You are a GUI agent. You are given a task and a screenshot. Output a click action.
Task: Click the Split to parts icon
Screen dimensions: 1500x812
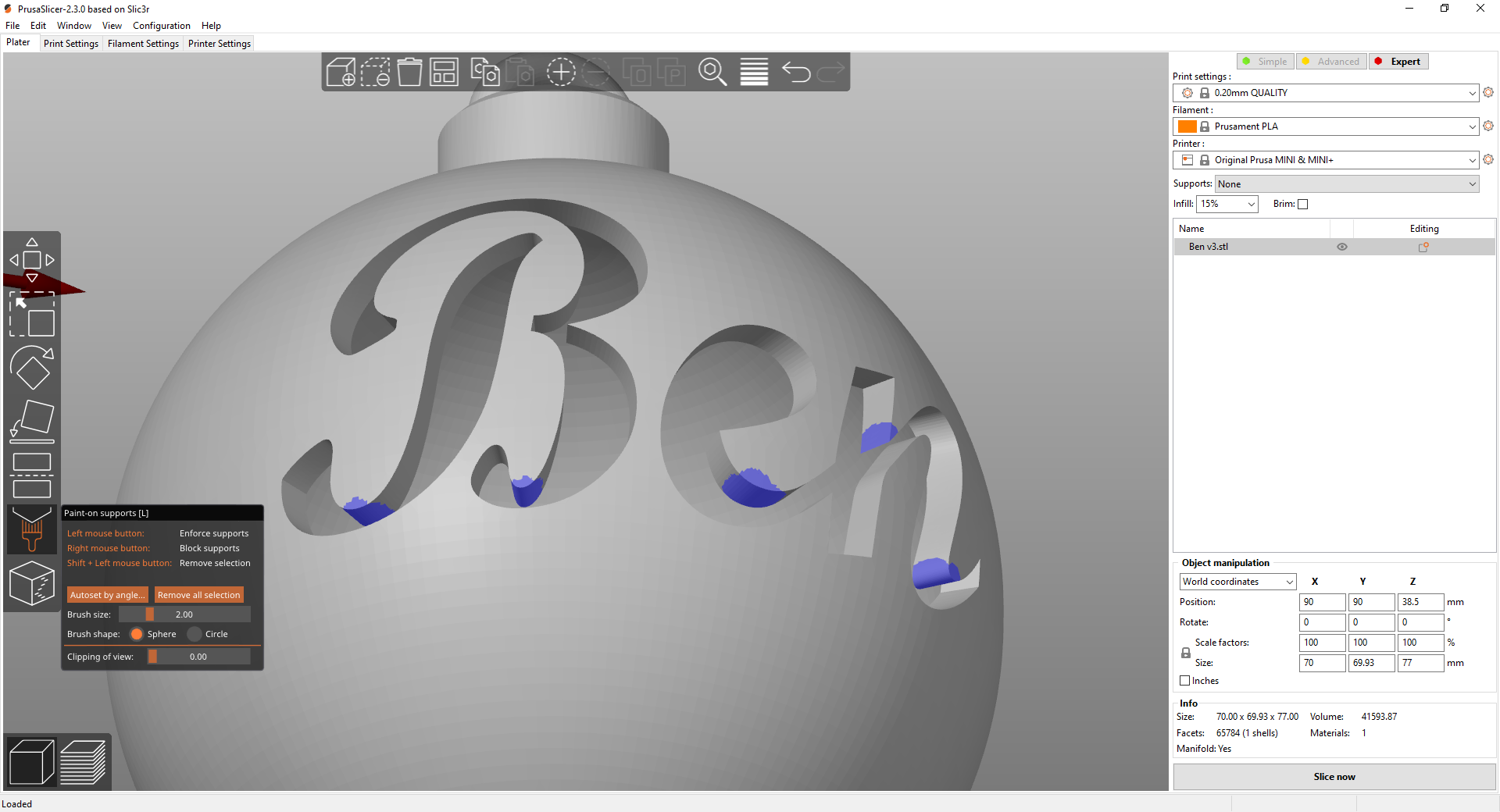pyautogui.click(x=671, y=73)
